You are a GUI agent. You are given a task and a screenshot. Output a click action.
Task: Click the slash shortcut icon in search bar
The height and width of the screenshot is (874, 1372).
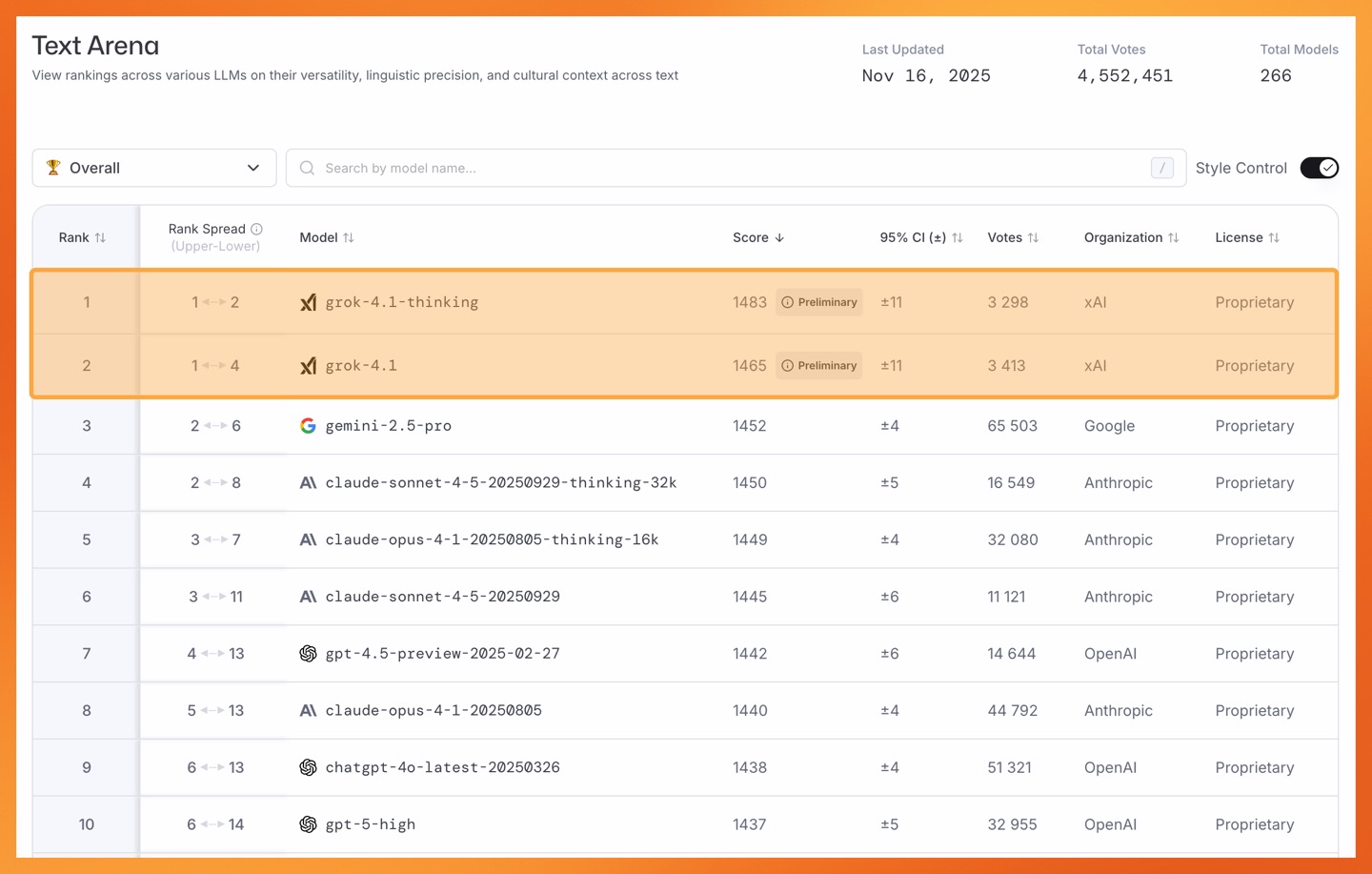[x=1161, y=168]
